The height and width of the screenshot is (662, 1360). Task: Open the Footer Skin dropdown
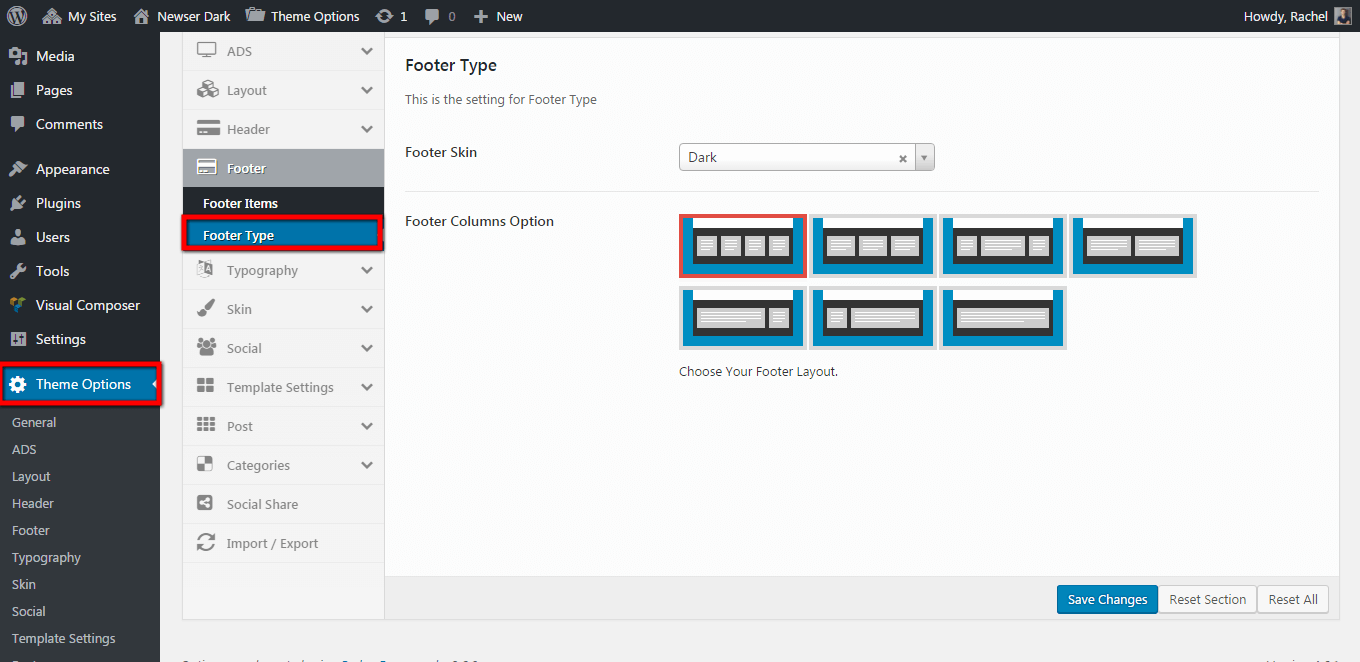pos(807,157)
